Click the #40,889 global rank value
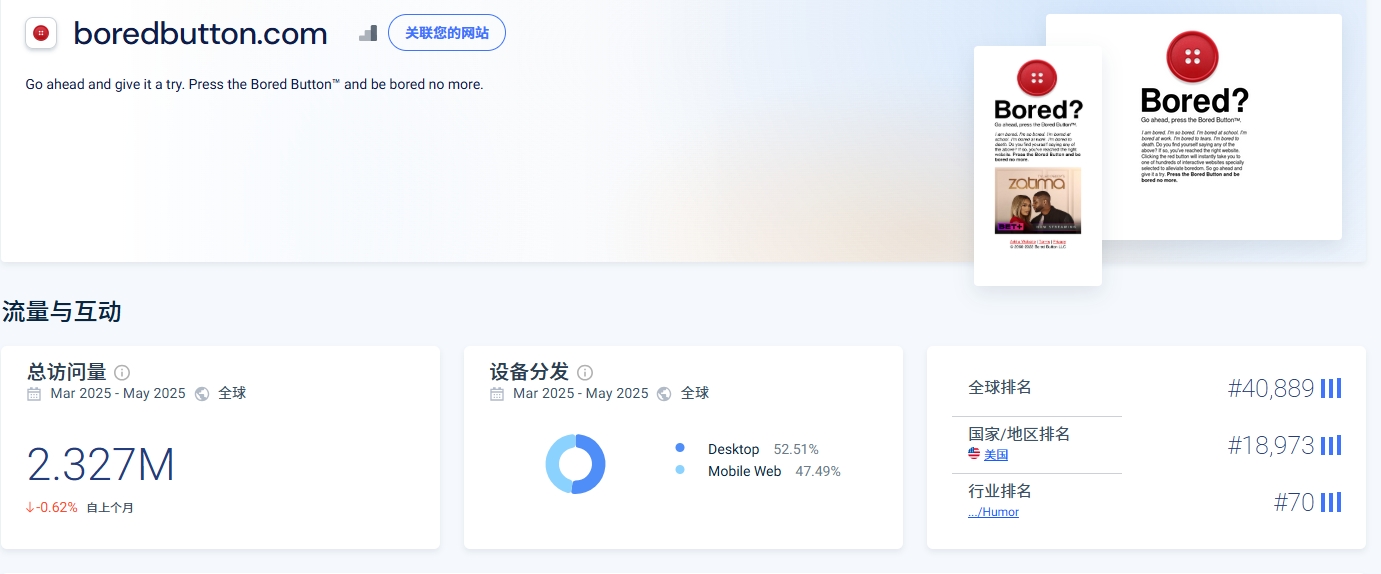 pos(1270,389)
